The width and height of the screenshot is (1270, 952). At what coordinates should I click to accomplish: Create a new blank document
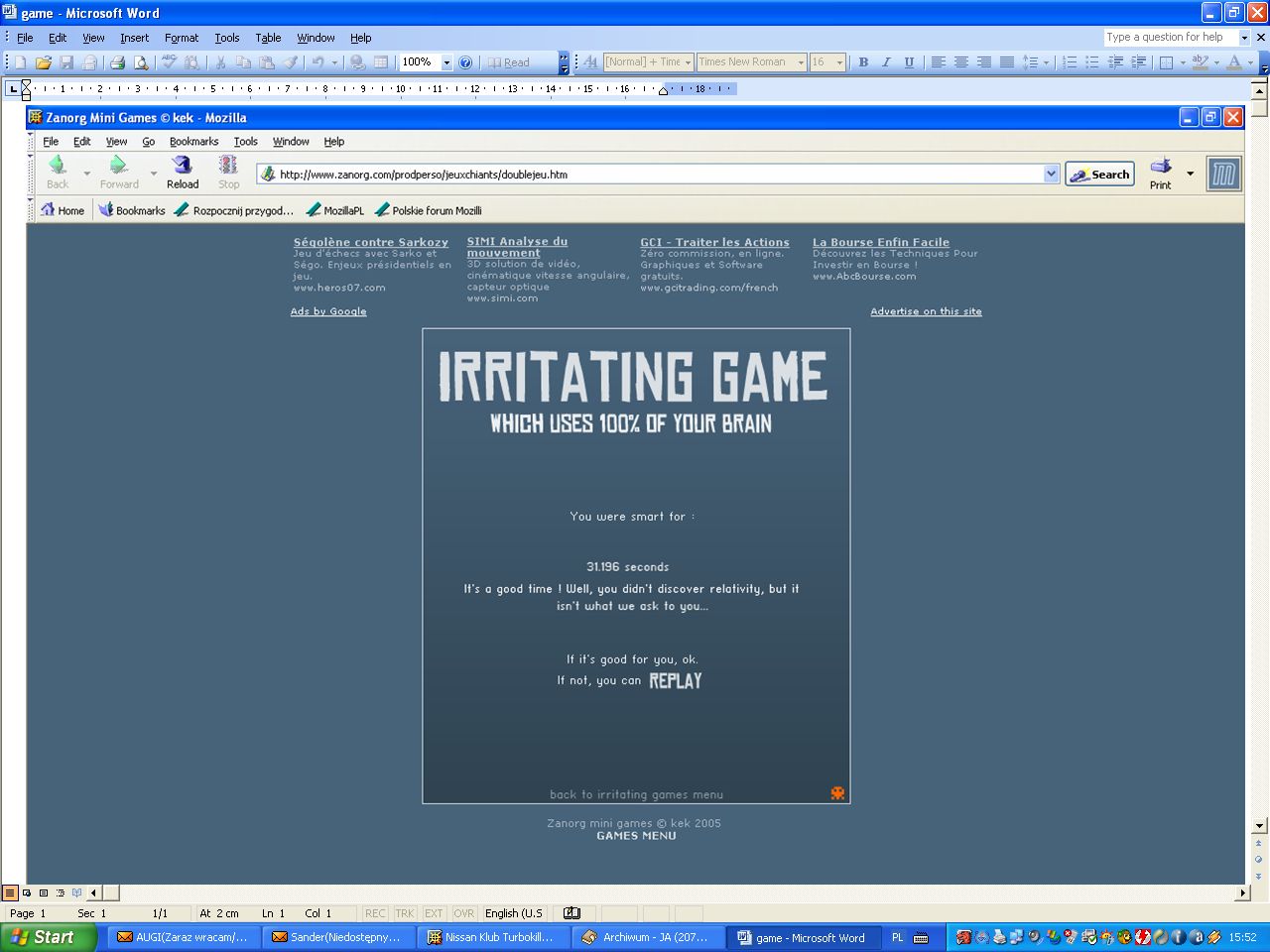(20, 62)
